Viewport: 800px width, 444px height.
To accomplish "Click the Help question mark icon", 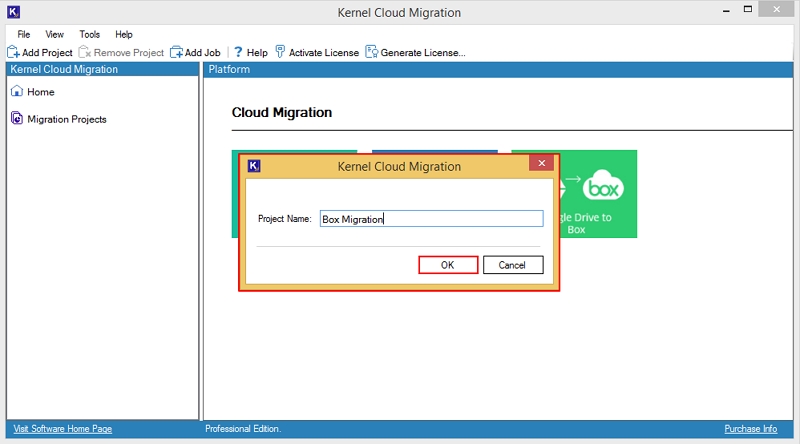I will (238, 52).
